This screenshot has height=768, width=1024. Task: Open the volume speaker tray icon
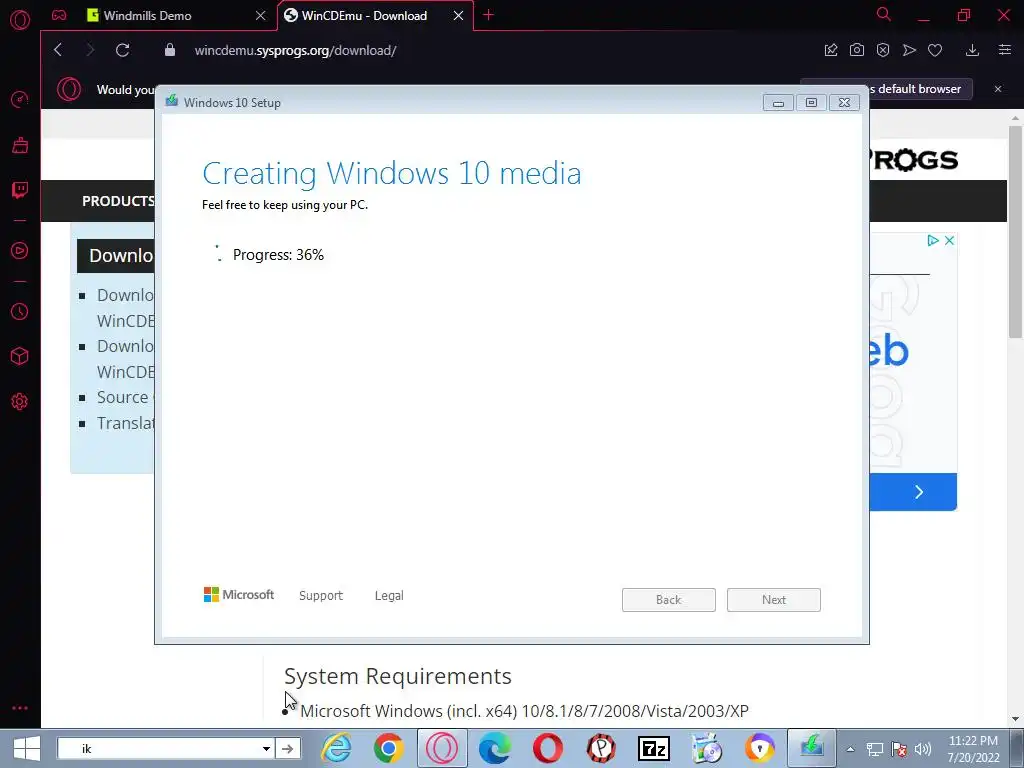[x=923, y=749]
